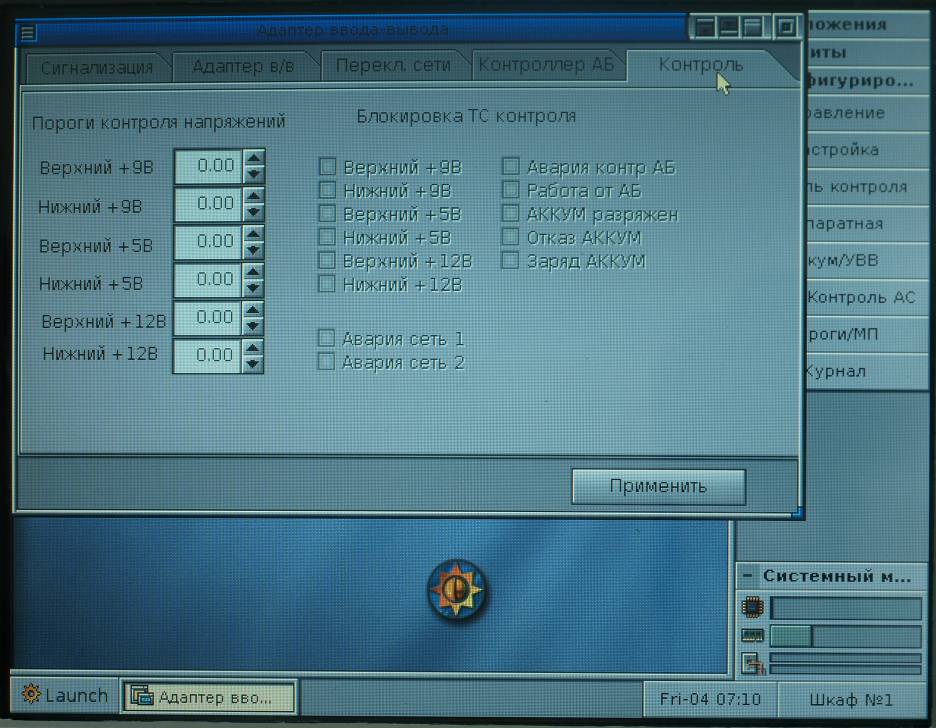This screenshot has height=728, width=936.
Task: Check the Авария сеть 2 checkbox
Action: point(326,362)
